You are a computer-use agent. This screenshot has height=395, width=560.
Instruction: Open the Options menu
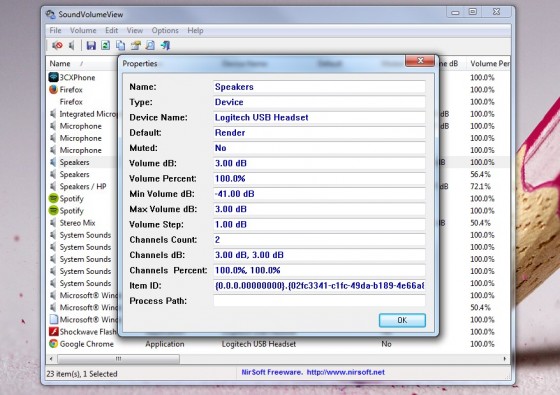(165, 30)
